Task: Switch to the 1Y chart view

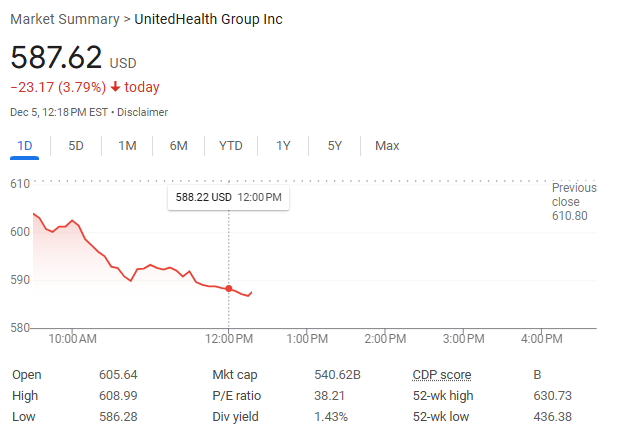Action: coord(283,146)
